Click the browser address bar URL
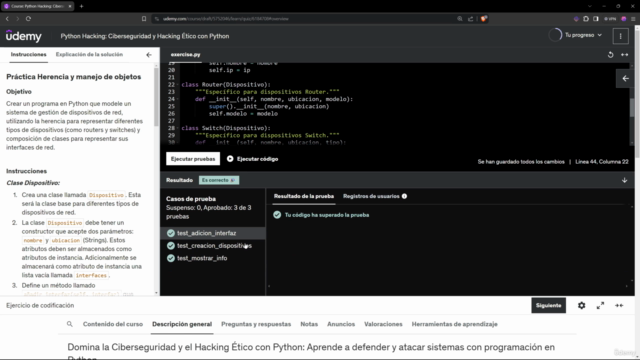Viewport: 640px width, 360px height. [226, 19]
